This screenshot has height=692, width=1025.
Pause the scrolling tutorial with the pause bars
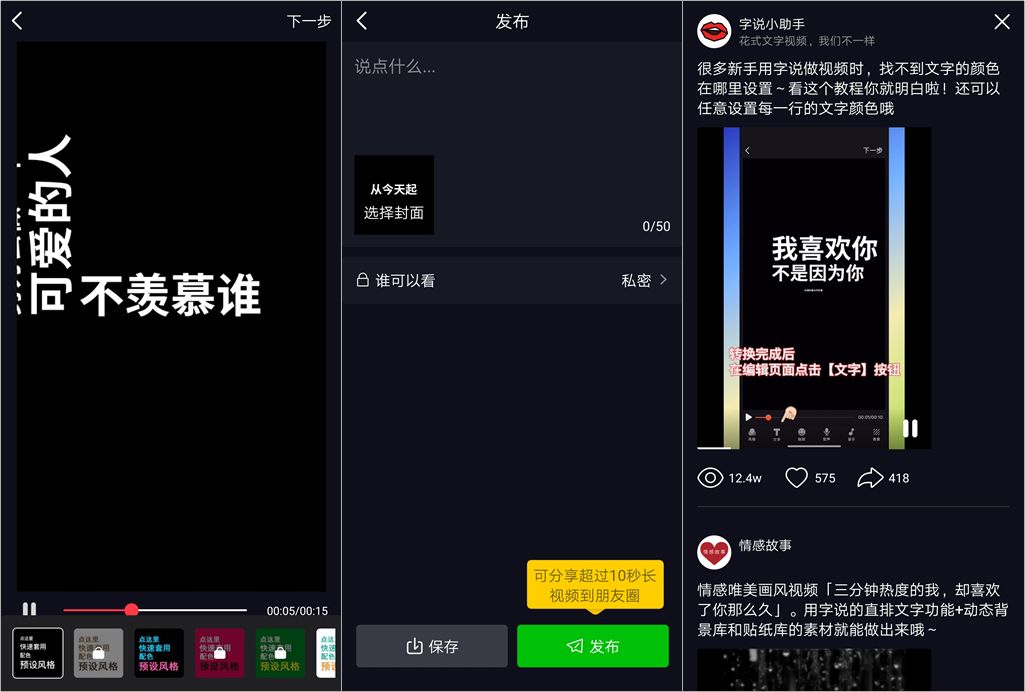(910, 428)
